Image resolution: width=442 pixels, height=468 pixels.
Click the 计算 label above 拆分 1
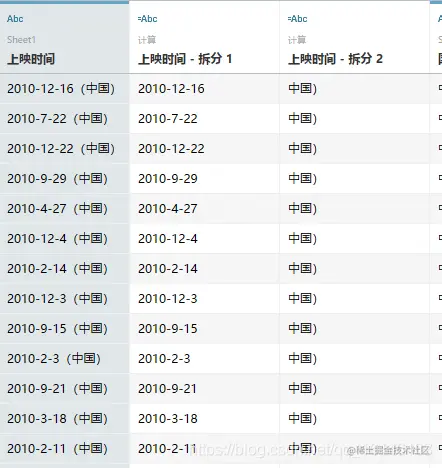click(147, 40)
